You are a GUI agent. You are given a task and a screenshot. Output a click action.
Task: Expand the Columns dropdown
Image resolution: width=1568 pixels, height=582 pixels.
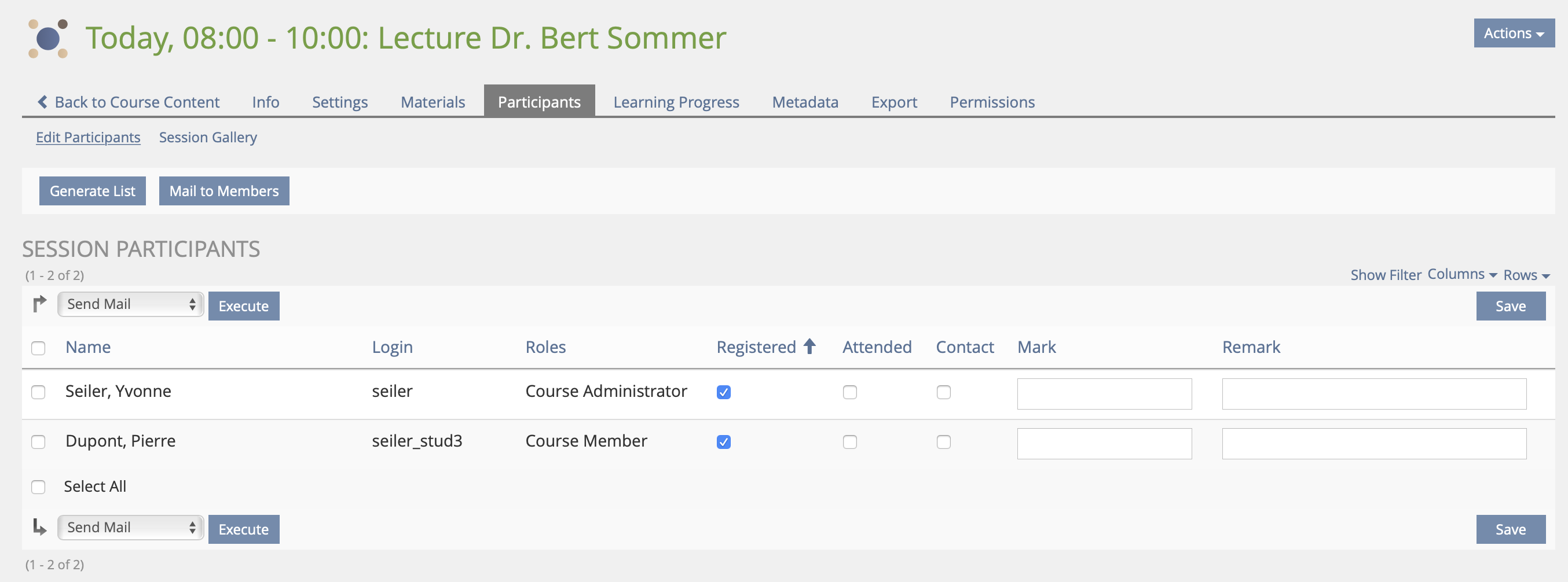[x=1461, y=275]
